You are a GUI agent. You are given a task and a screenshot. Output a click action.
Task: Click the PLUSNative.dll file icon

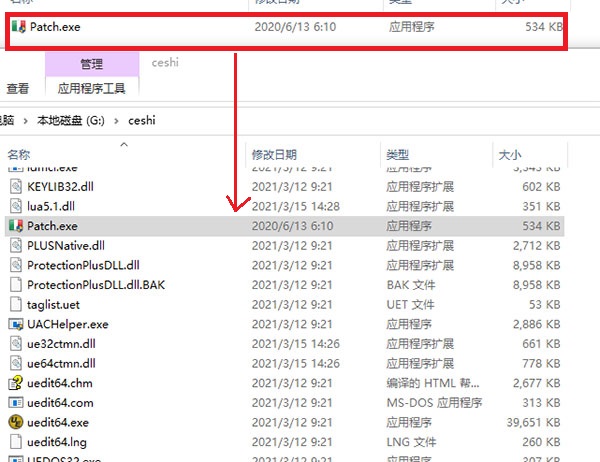pos(16,245)
